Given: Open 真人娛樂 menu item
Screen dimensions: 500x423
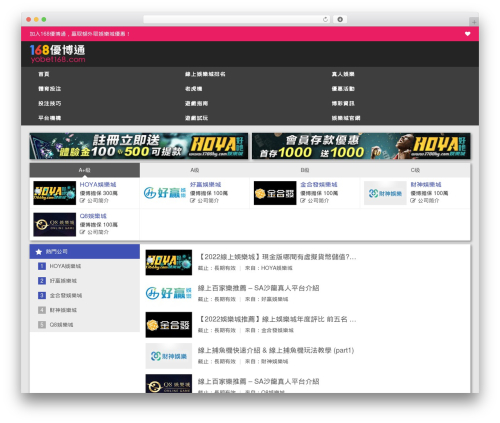Looking at the screenshot, I should click(343, 74).
